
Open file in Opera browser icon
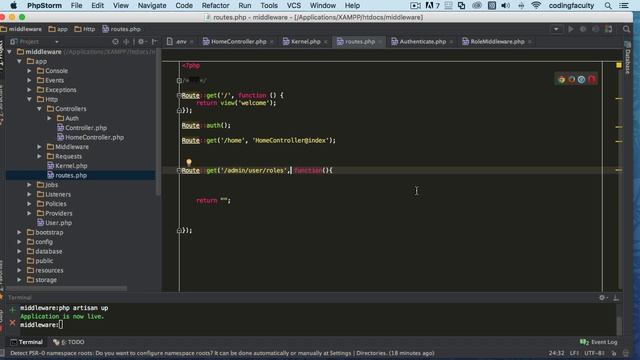coord(591,80)
